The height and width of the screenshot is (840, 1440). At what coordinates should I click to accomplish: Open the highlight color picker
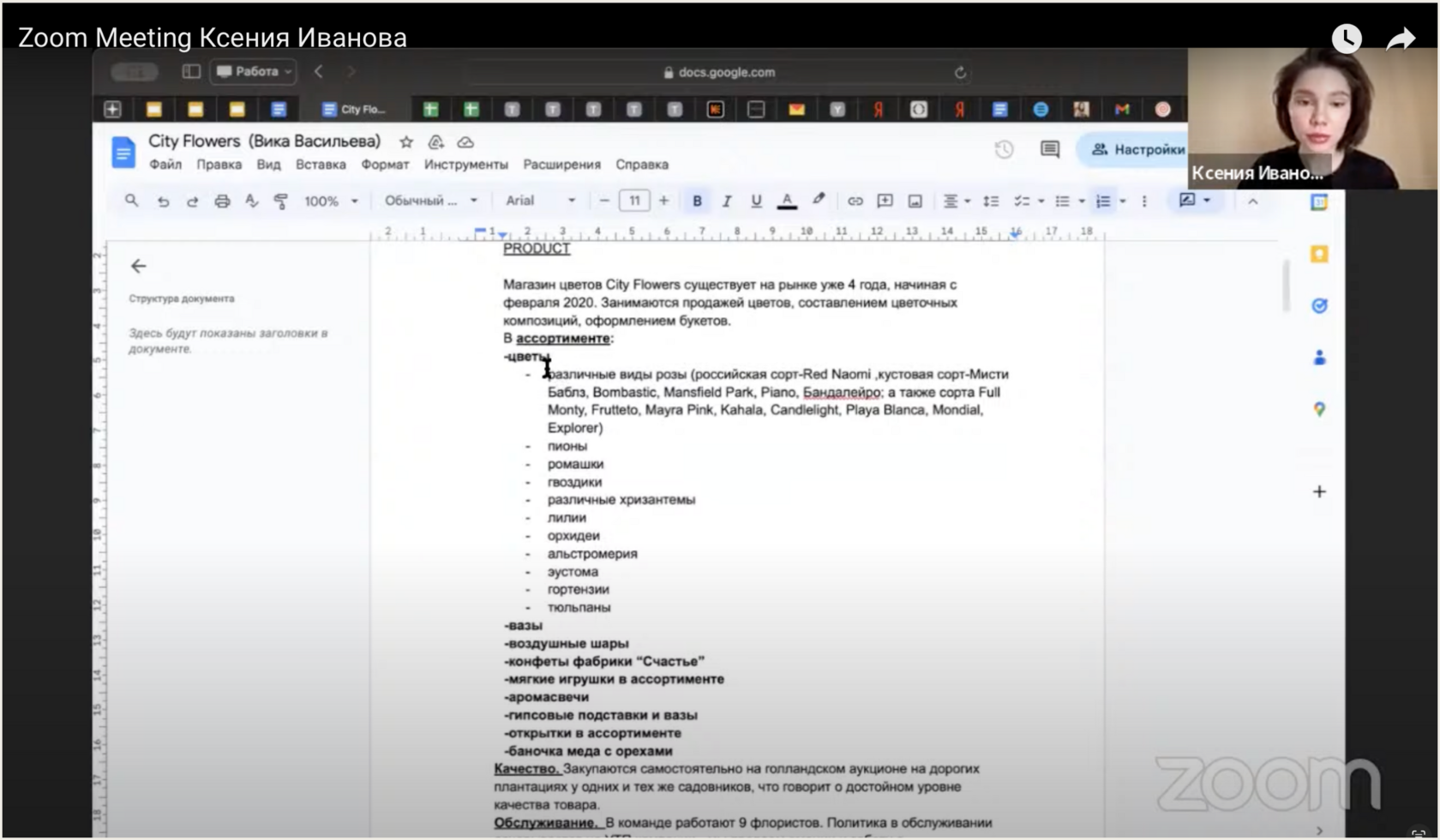(x=818, y=201)
